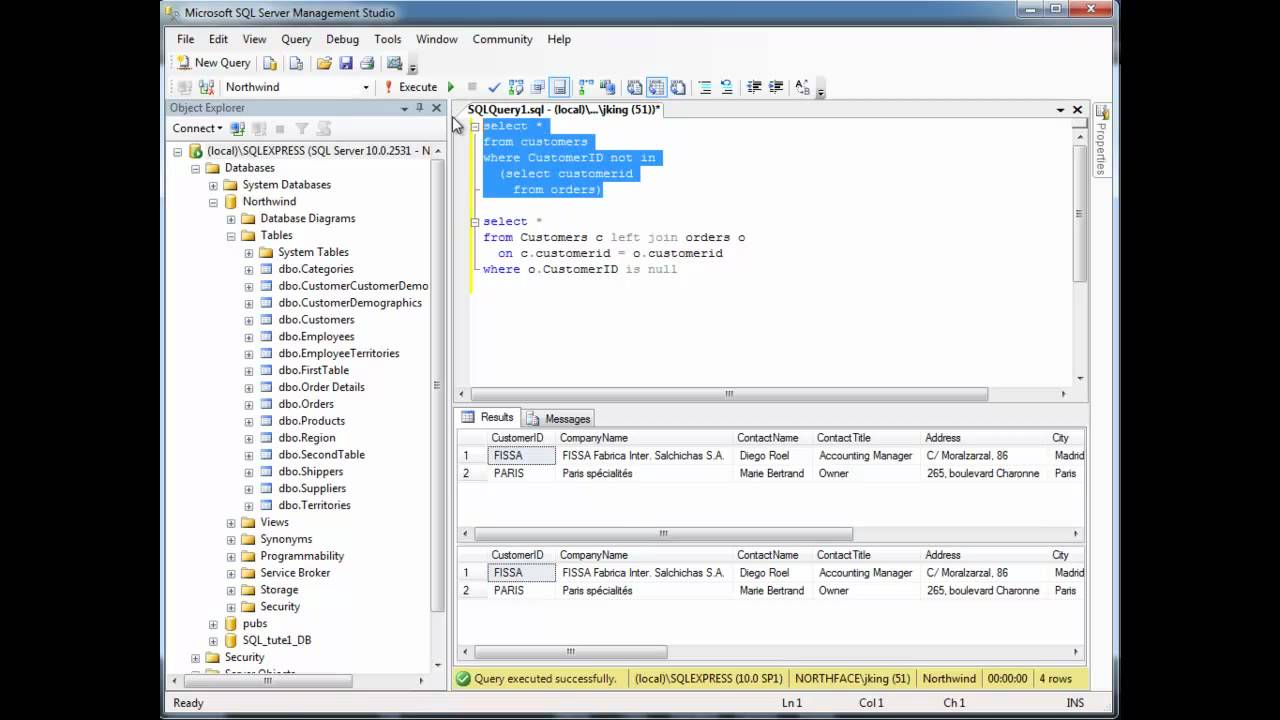
Task: Click the Connect Object Explorer icon next to Connect
Action: (238, 128)
